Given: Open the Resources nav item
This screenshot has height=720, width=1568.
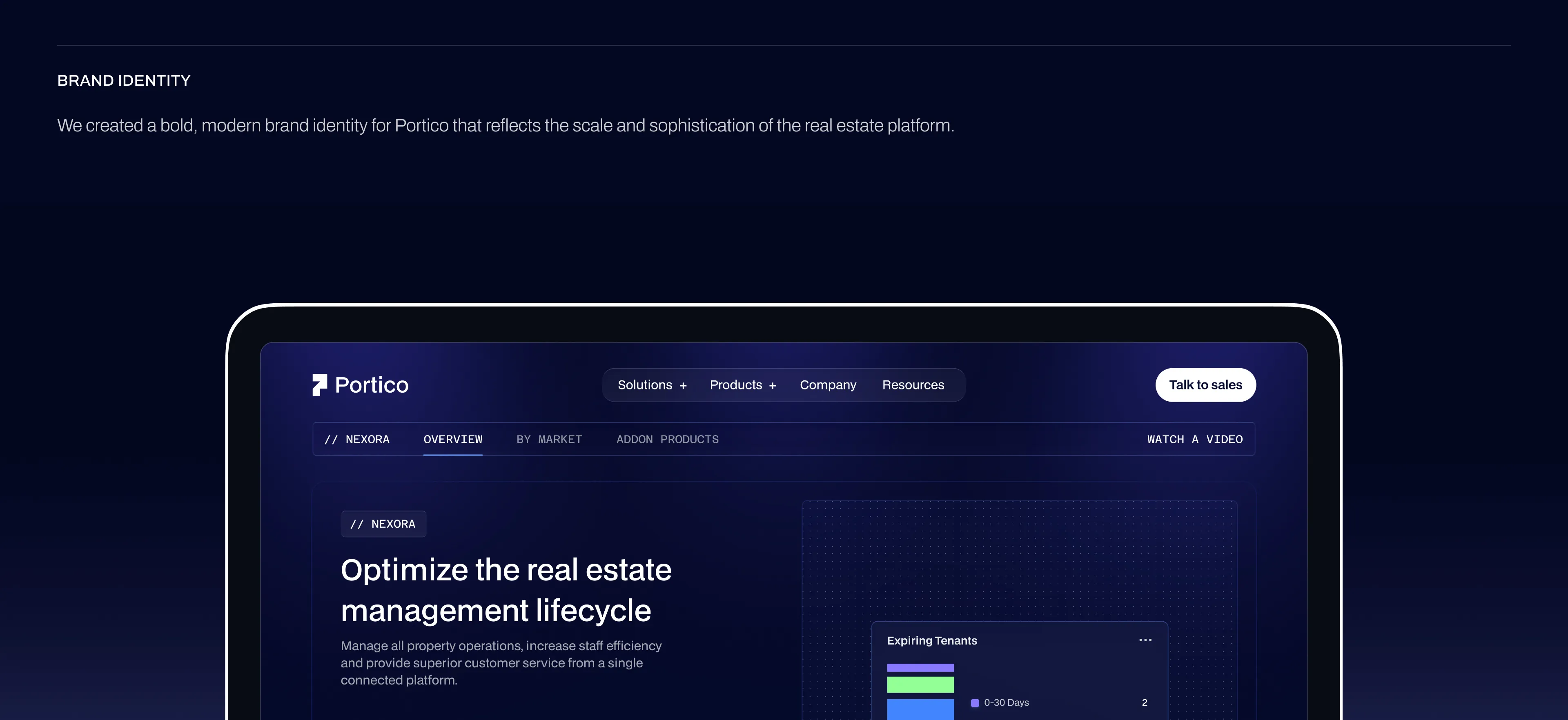Looking at the screenshot, I should click(913, 384).
